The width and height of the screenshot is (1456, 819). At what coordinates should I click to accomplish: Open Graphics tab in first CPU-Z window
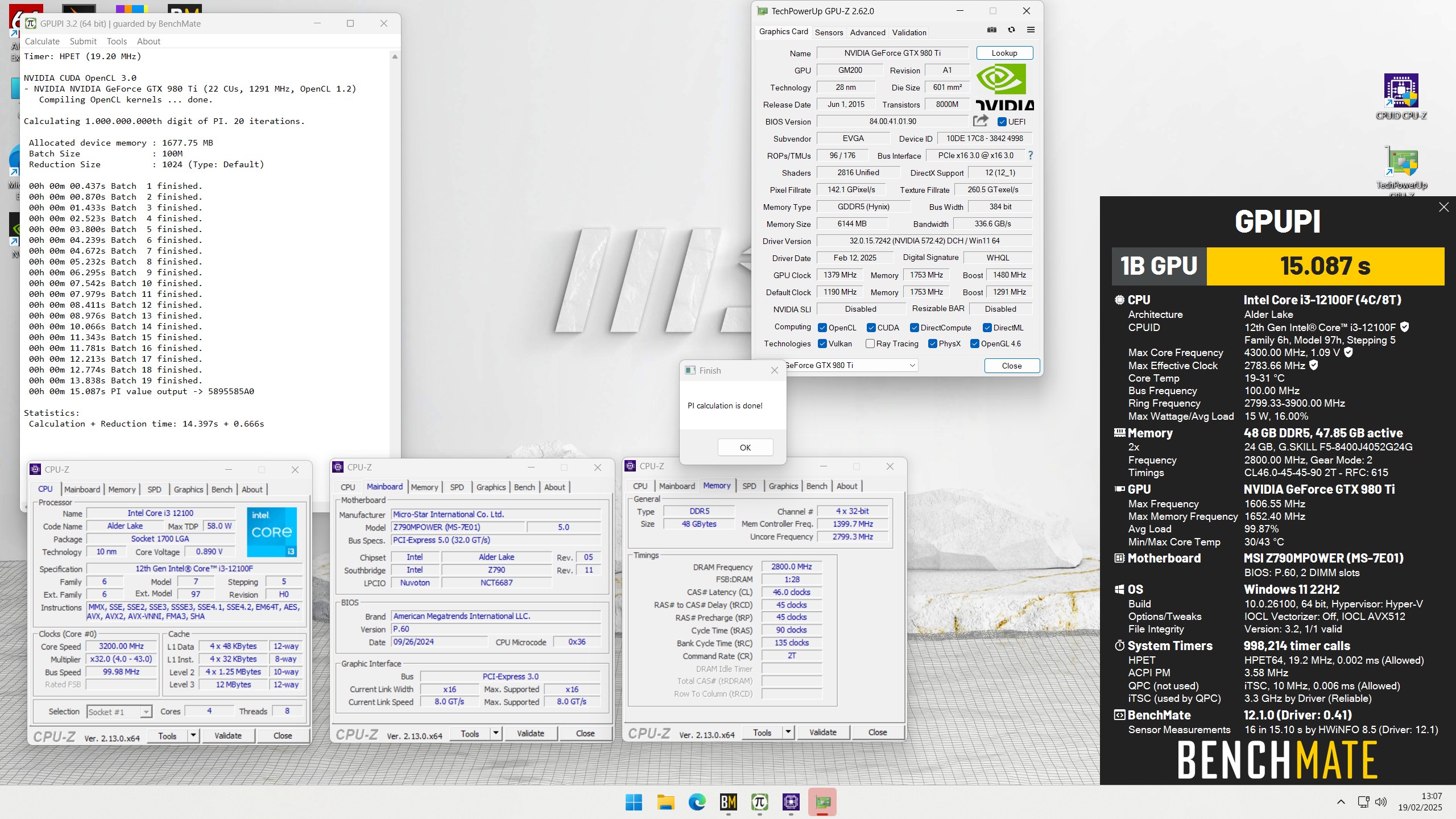click(x=188, y=489)
